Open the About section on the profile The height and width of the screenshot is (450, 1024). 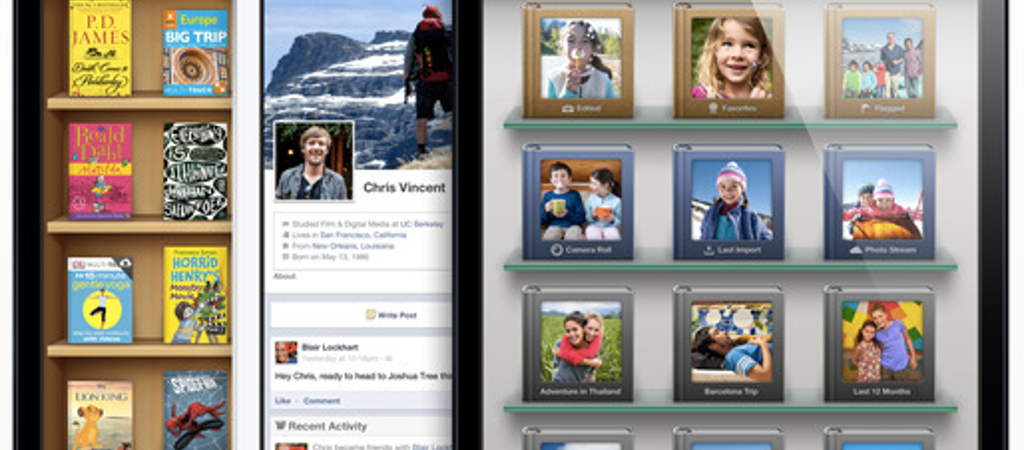(x=284, y=276)
